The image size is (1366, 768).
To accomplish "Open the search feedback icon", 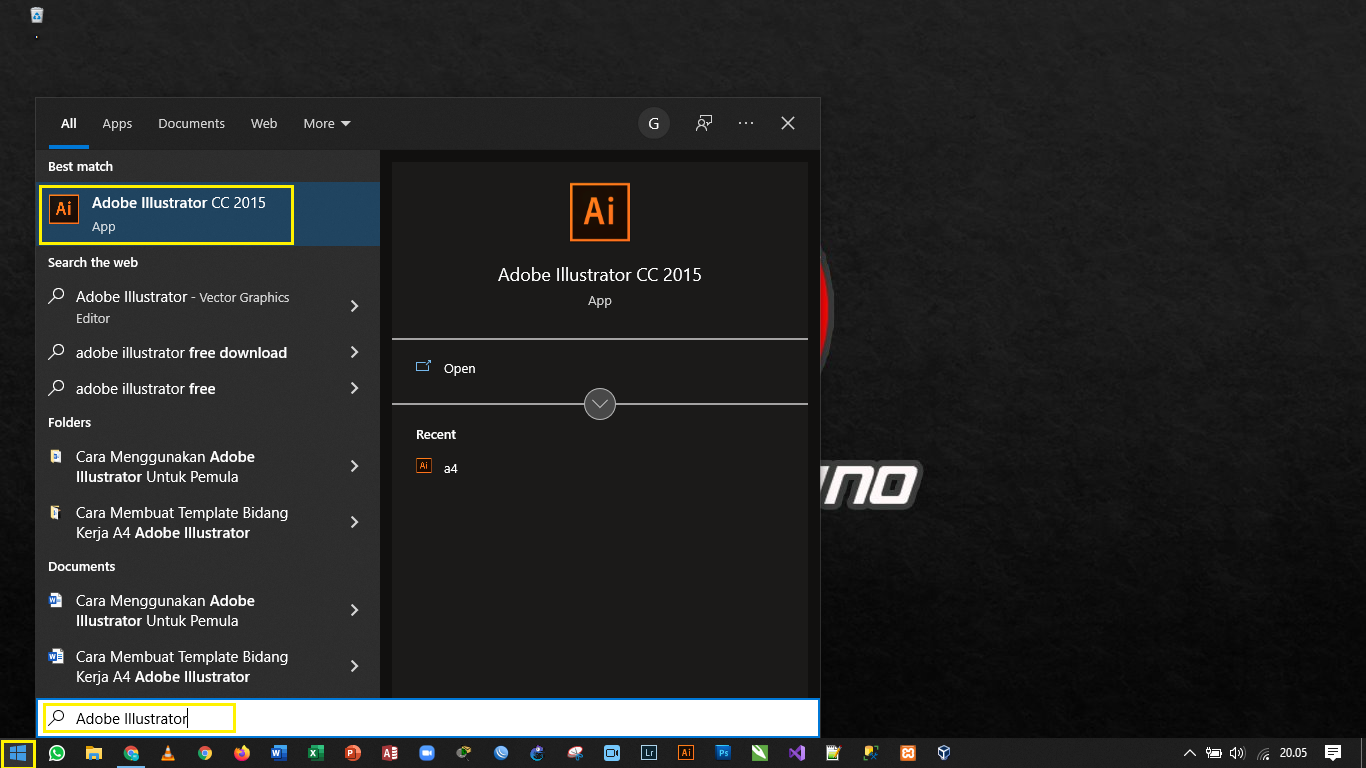I will [x=704, y=123].
